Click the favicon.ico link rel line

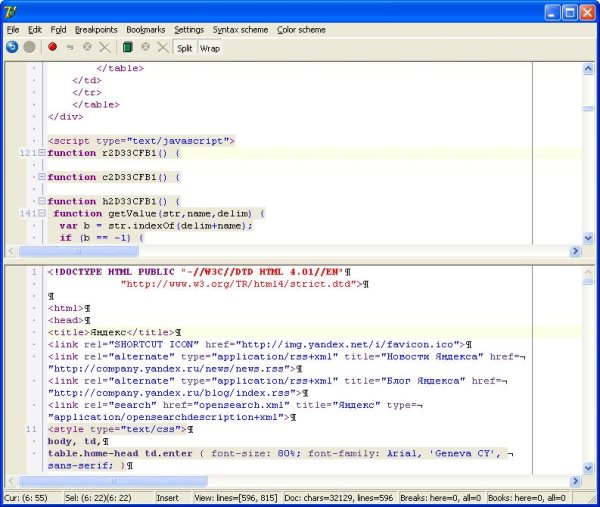point(259,344)
